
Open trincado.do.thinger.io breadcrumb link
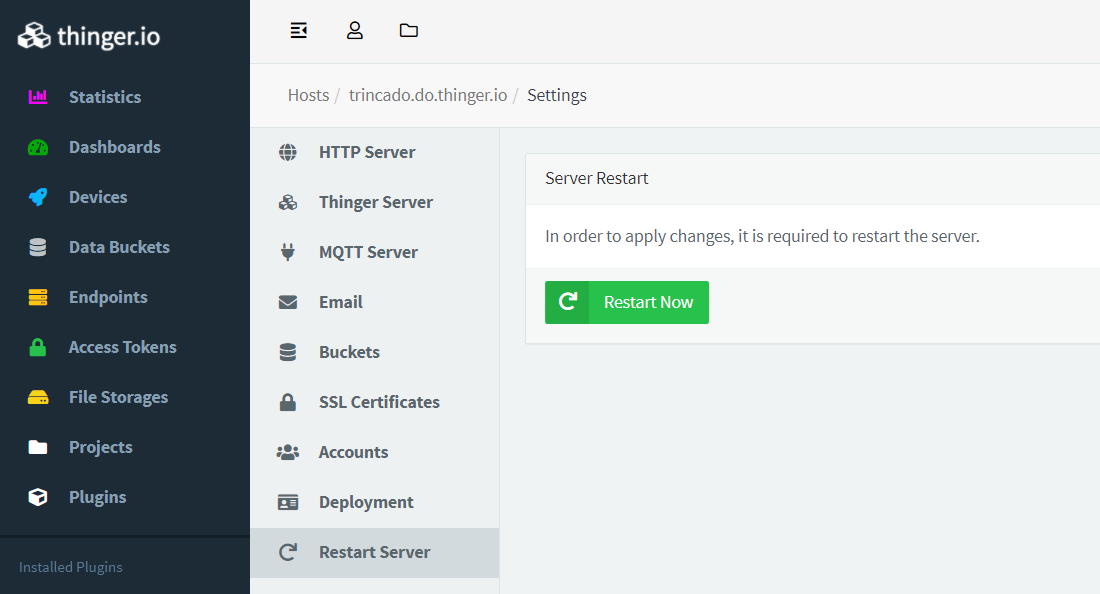427,96
